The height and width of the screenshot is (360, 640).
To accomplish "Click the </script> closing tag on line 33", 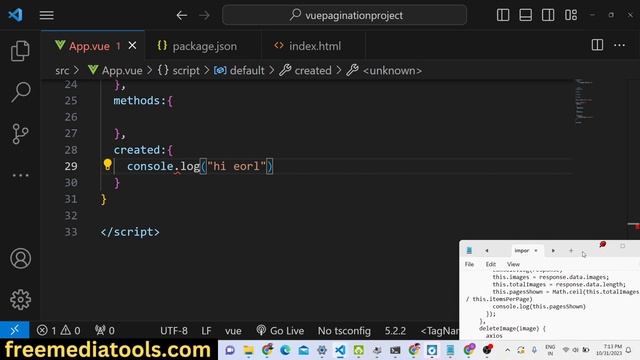I will 130,232.
